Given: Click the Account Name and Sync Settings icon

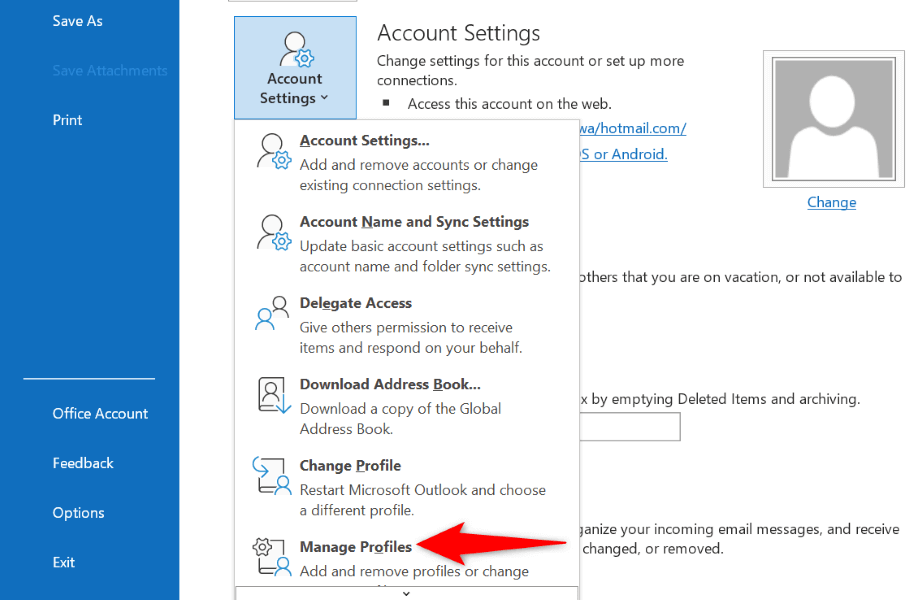Looking at the screenshot, I should [x=273, y=231].
